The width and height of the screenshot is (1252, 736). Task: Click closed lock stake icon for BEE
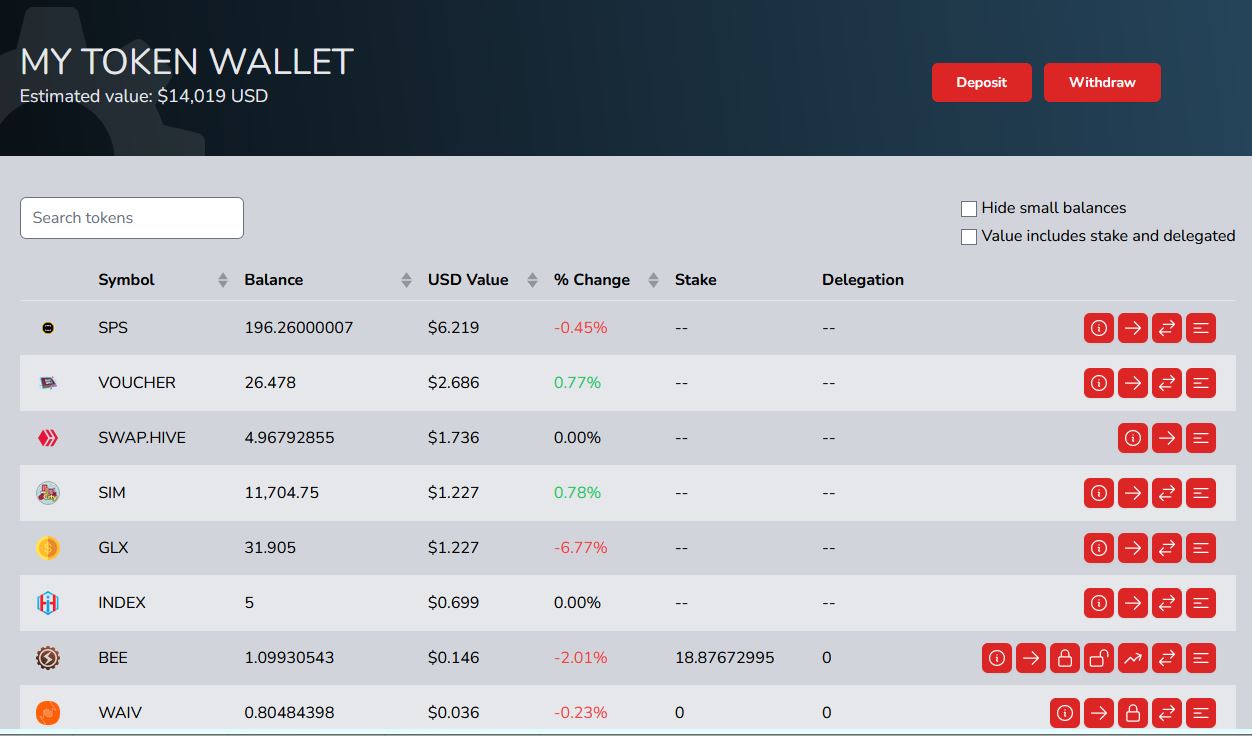(1065, 658)
